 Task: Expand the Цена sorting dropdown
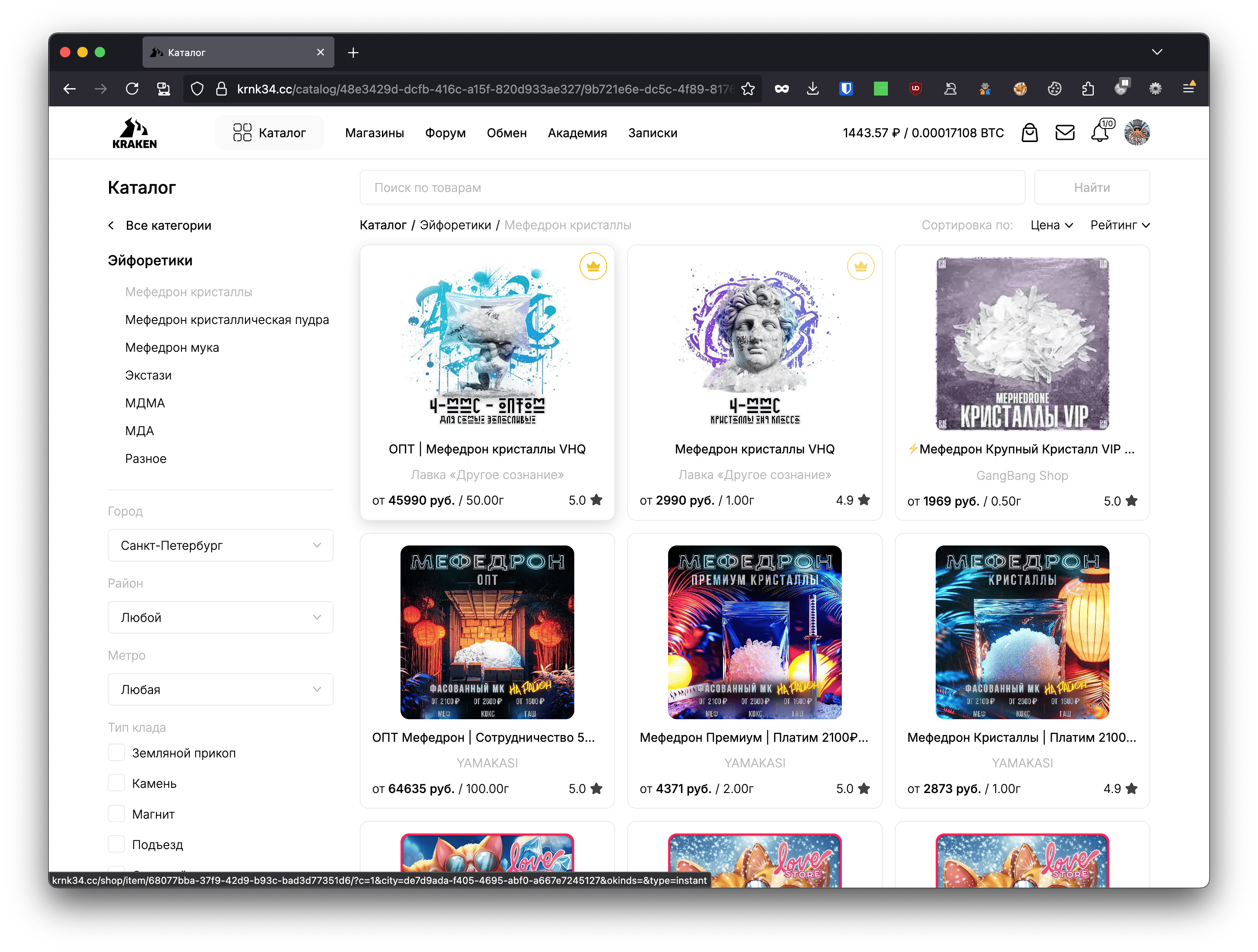(x=1051, y=225)
